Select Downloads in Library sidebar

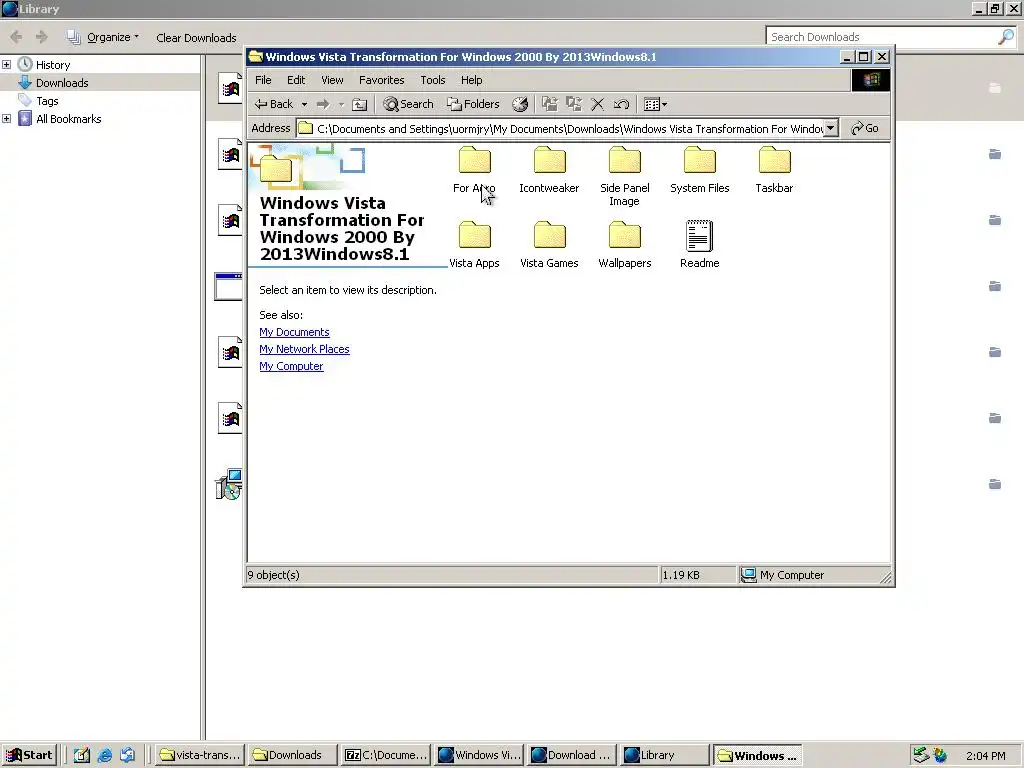(x=62, y=83)
